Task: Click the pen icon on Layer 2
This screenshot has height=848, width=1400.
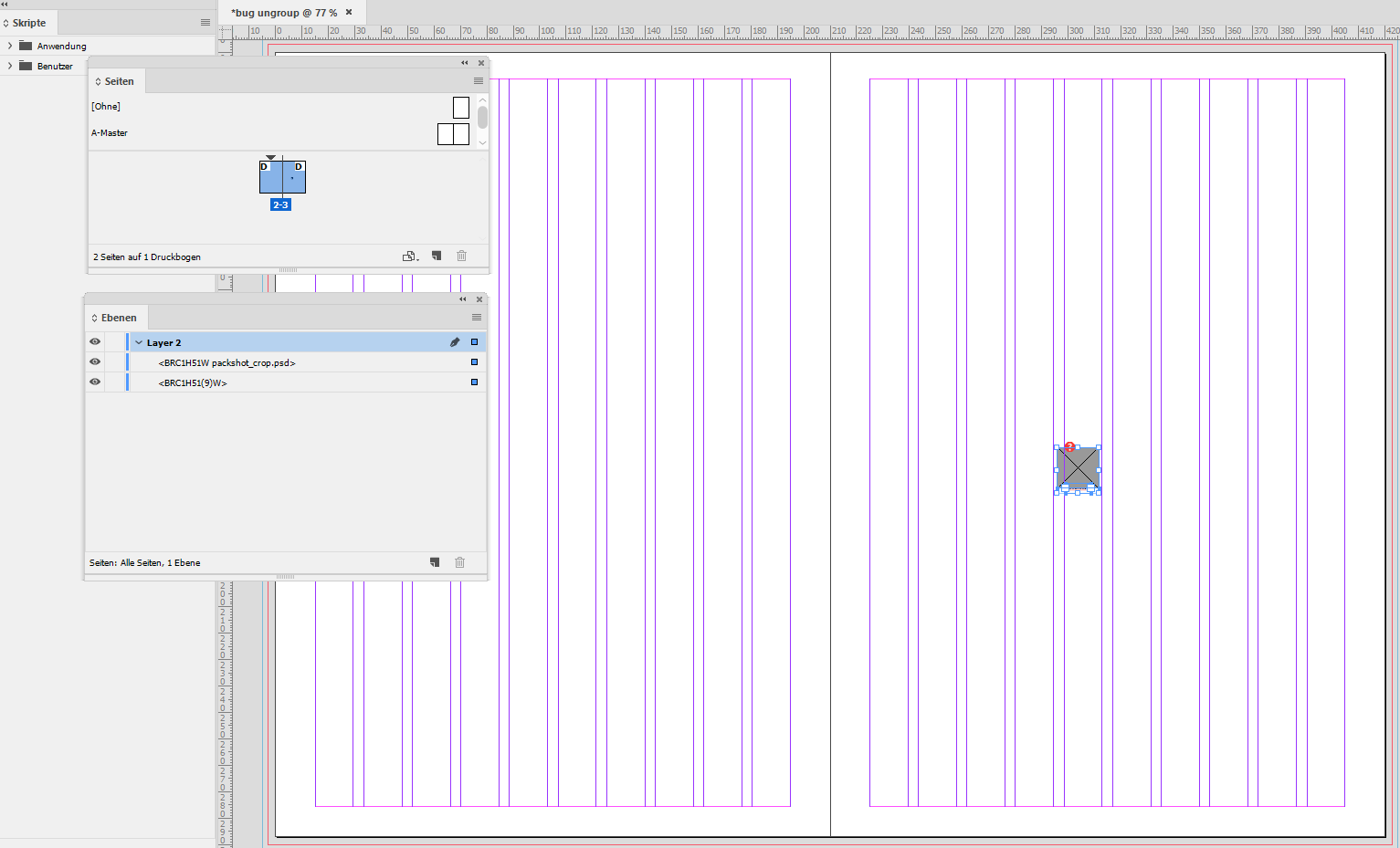Action: click(x=455, y=340)
